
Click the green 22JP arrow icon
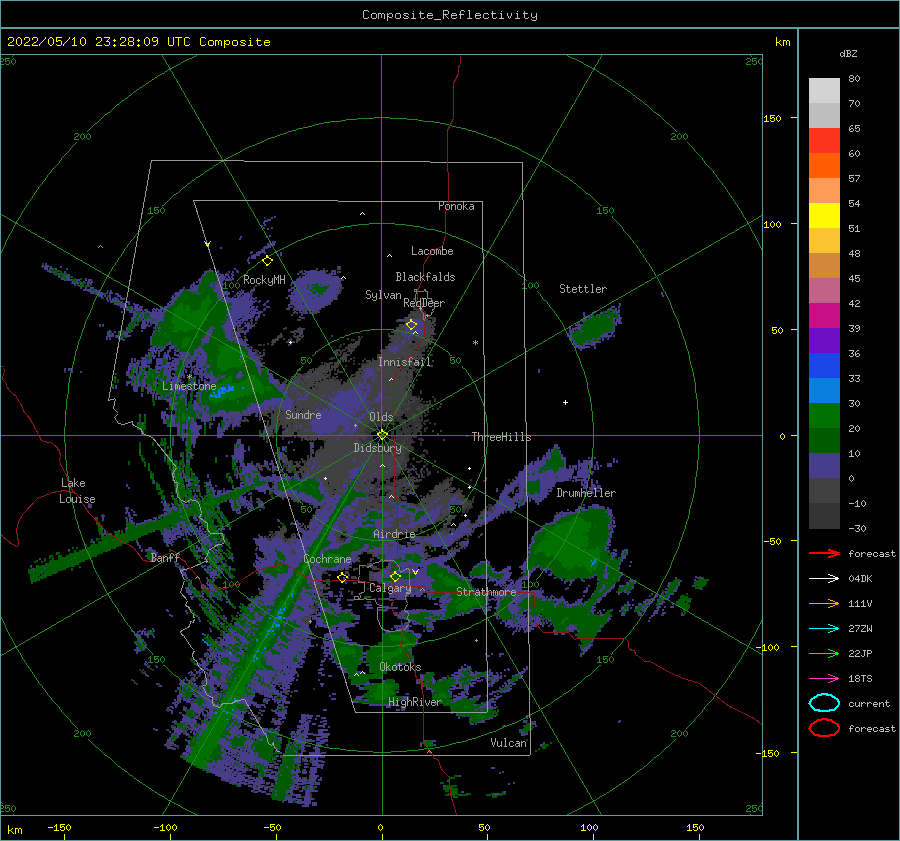824,653
